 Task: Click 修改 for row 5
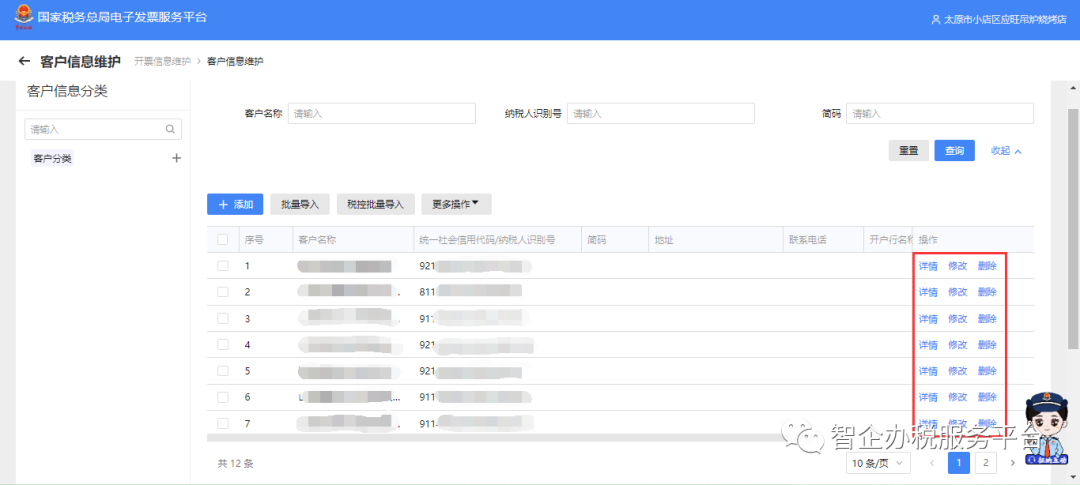(x=957, y=371)
